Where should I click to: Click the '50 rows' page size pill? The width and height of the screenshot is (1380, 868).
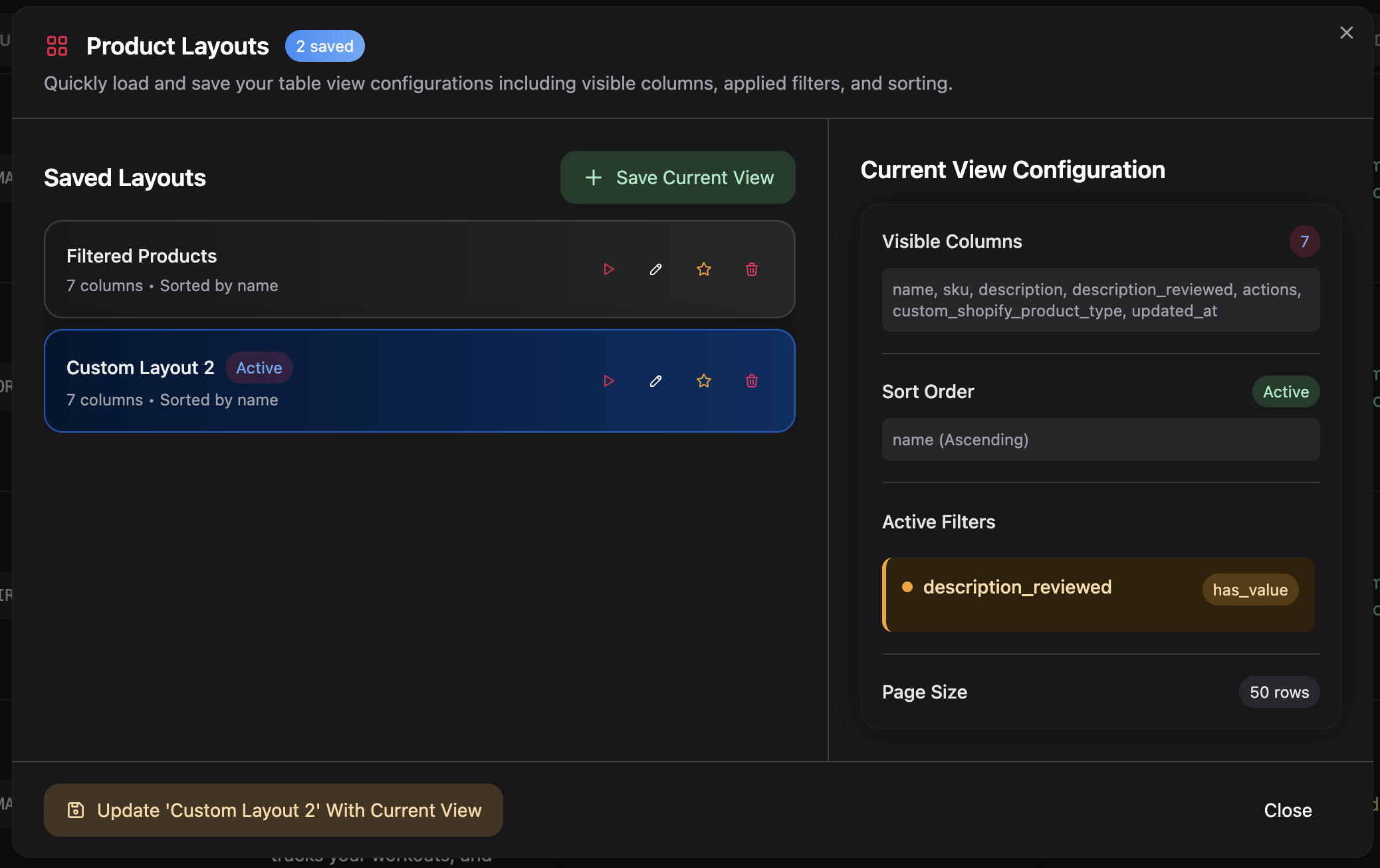pos(1278,692)
